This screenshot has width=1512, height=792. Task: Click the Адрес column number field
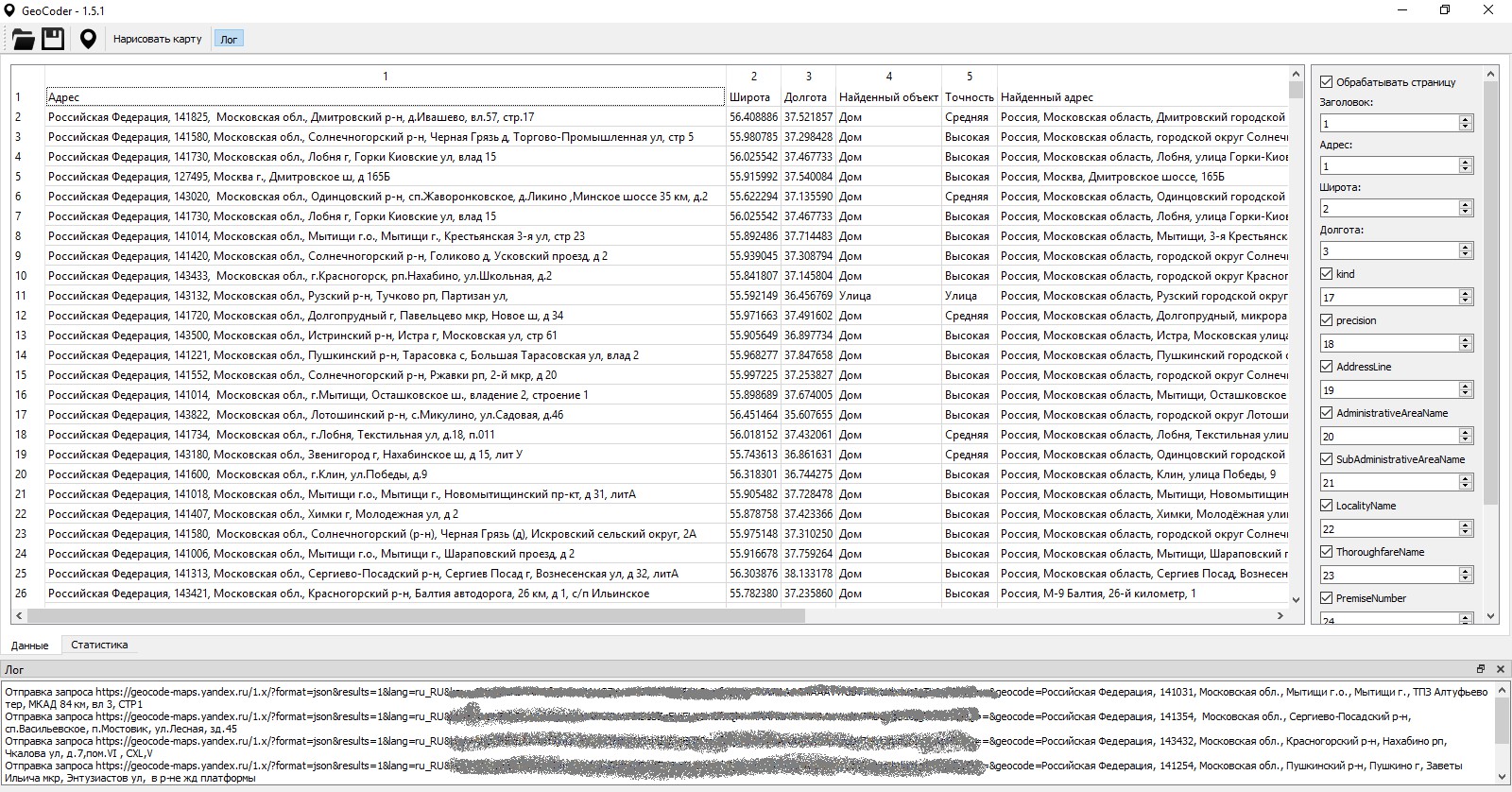point(1389,165)
